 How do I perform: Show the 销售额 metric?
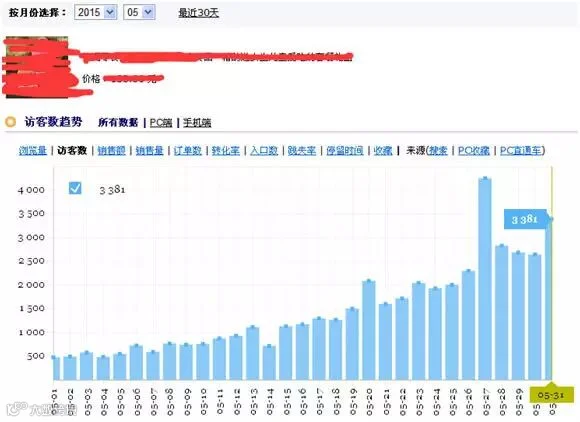[111, 151]
